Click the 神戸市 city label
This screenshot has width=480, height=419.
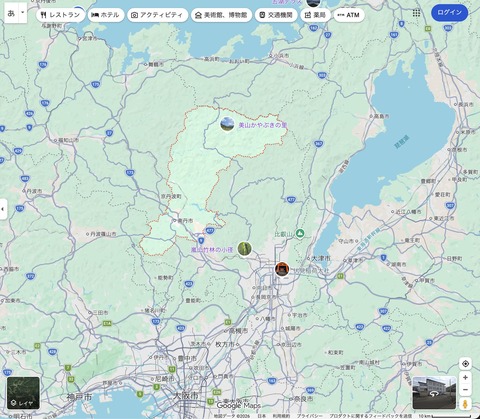[x=79, y=397]
